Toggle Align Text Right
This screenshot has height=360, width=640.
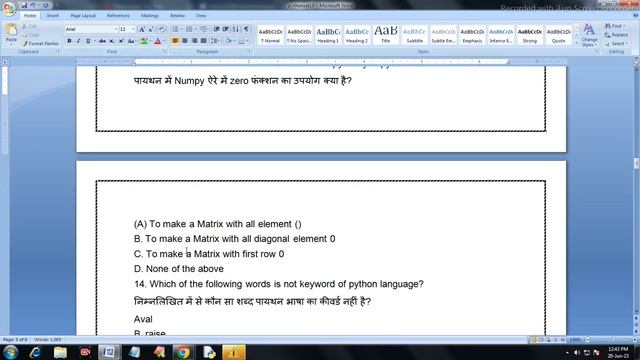(194, 41)
